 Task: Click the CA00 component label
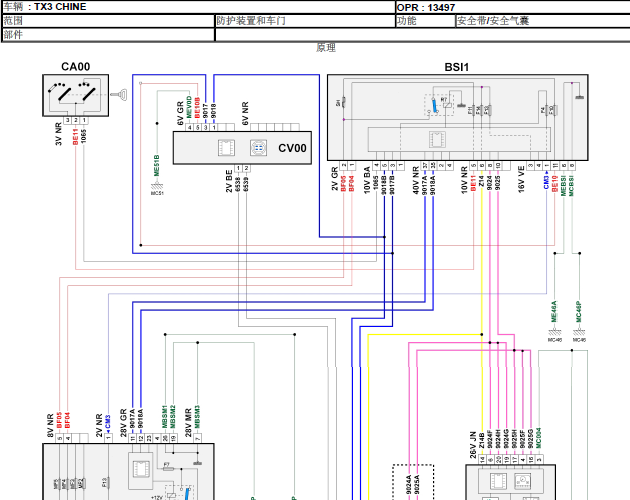(76, 67)
